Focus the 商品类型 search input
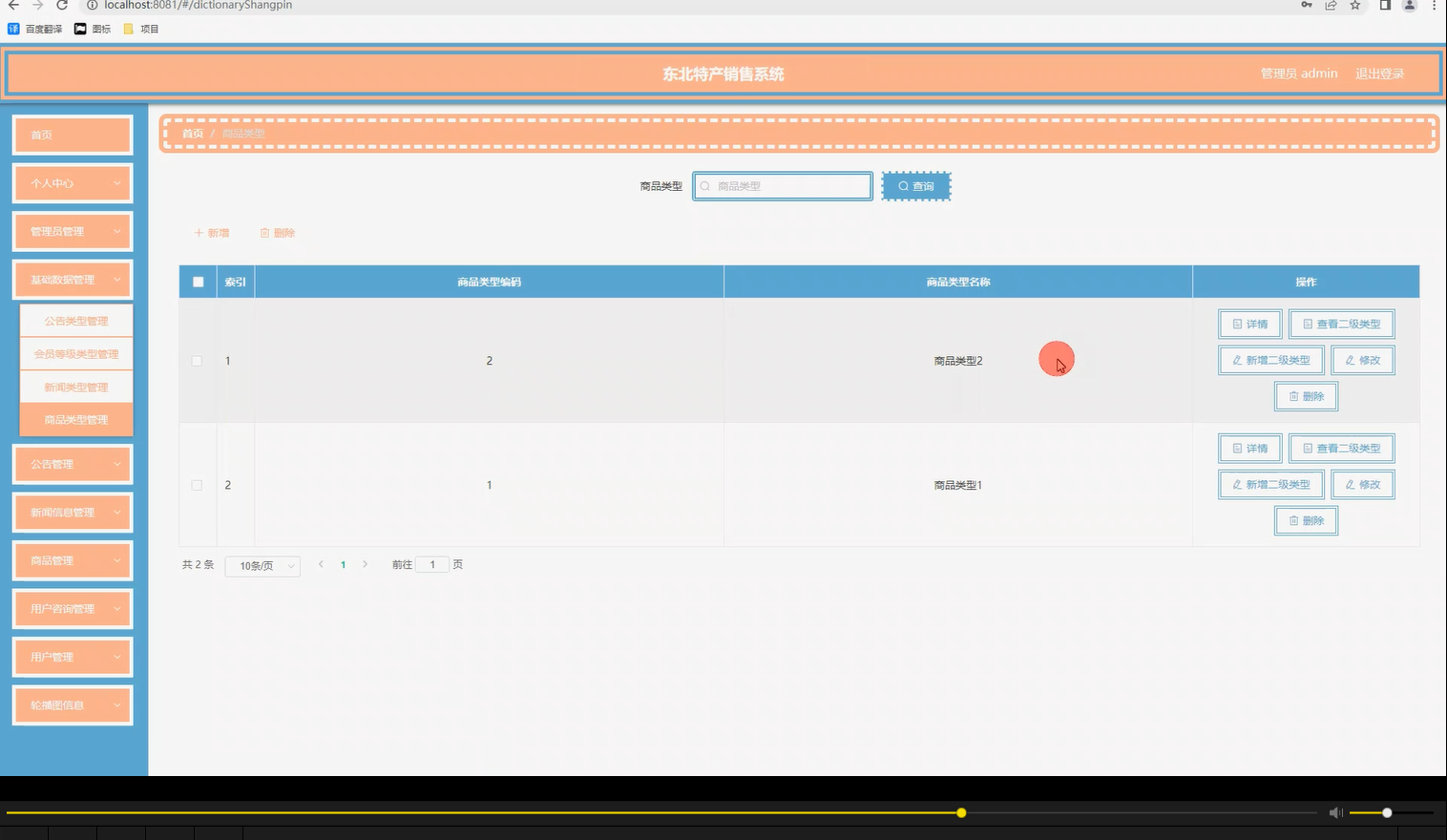Viewport: 1447px width, 840px height. point(783,186)
